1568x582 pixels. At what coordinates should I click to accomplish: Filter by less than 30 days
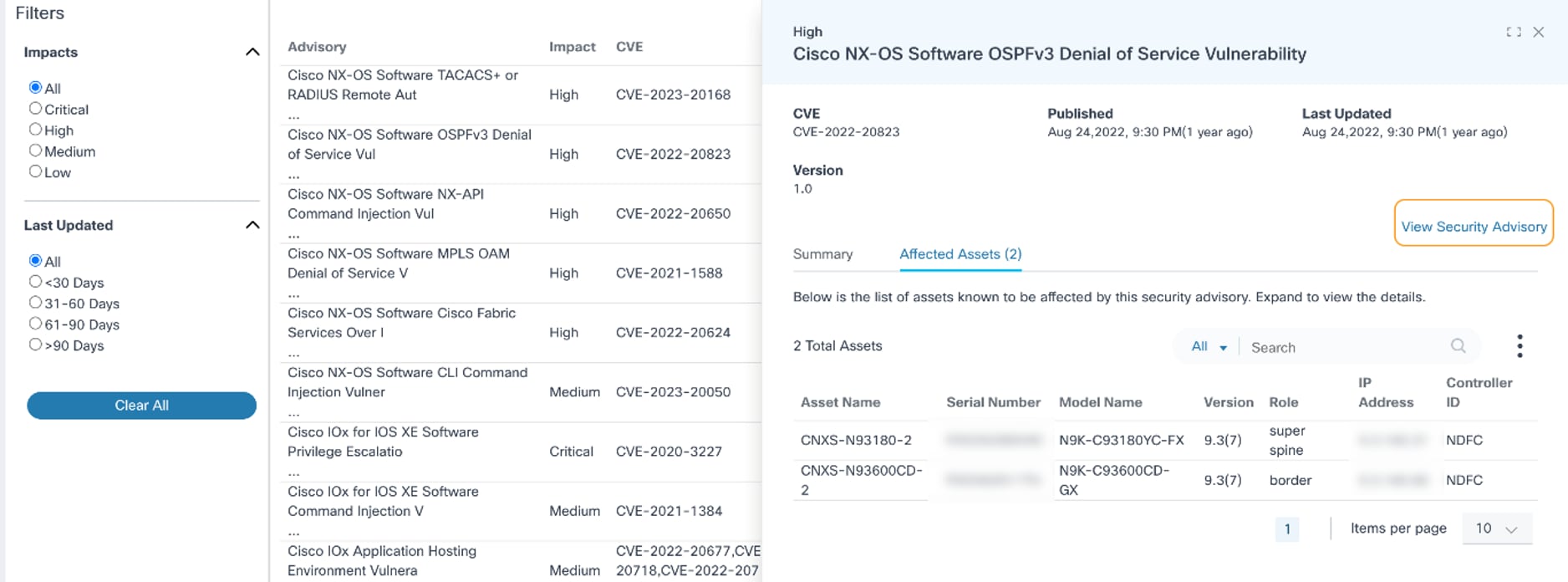pyautogui.click(x=35, y=282)
